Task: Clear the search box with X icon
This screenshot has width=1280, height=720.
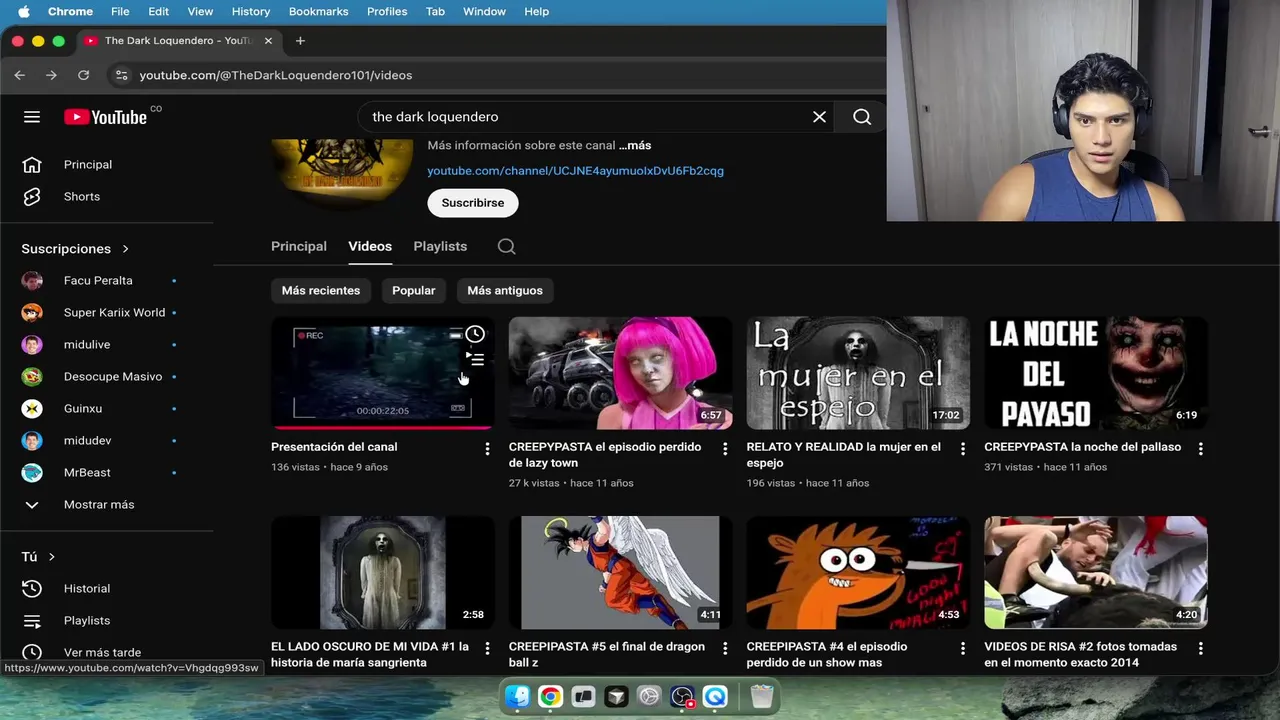Action: [819, 117]
